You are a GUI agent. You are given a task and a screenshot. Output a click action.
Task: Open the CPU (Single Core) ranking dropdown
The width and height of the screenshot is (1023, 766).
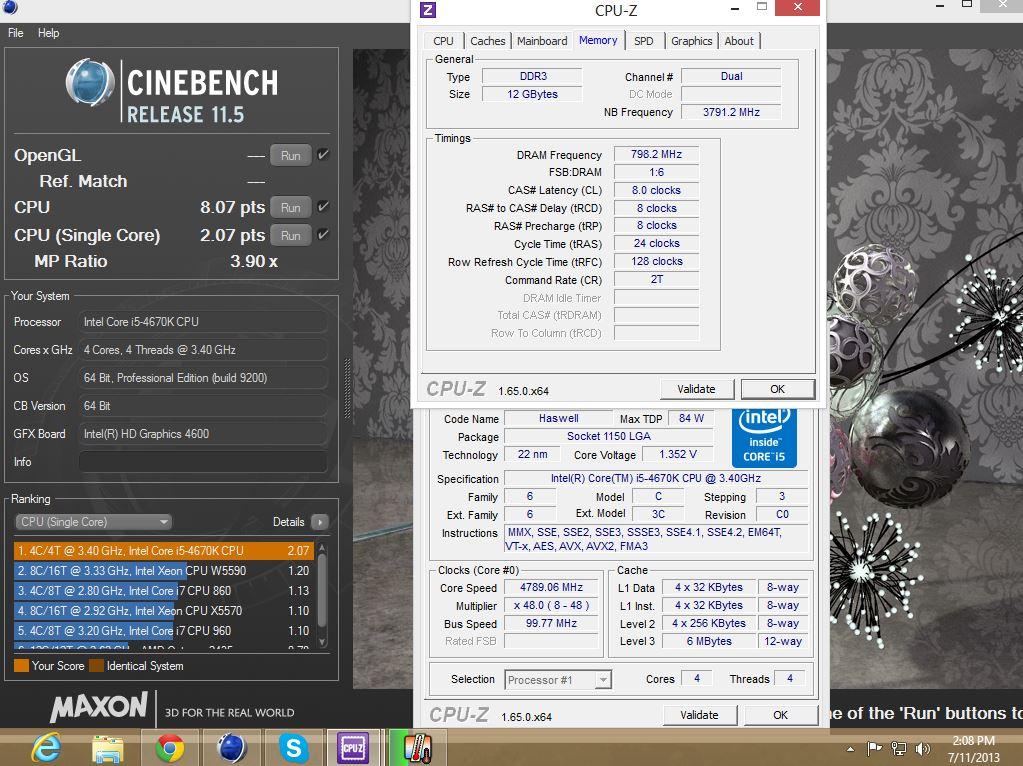93,522
